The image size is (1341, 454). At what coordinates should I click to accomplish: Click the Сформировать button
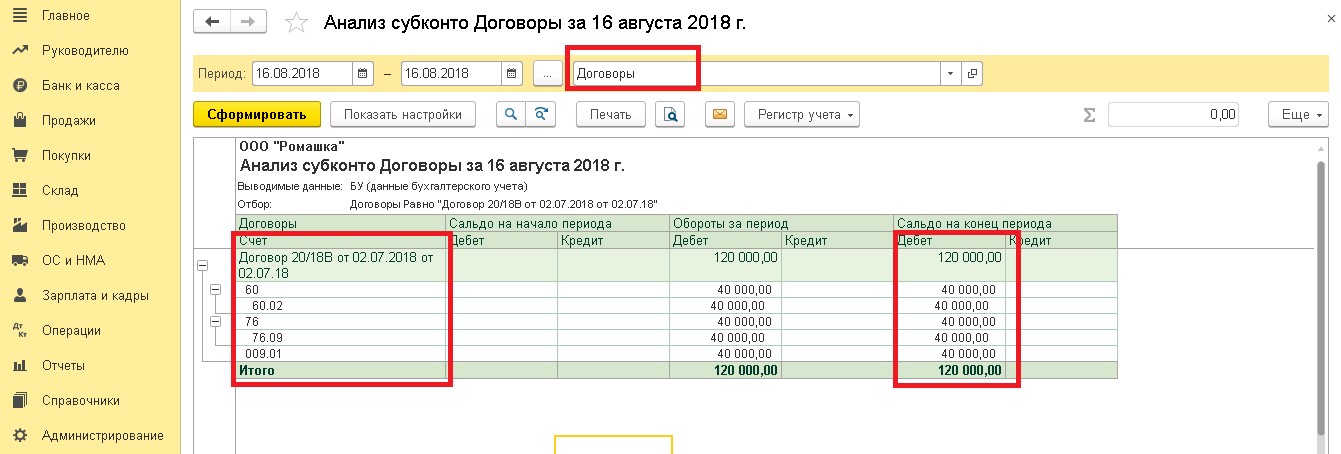tap(257, 114)
